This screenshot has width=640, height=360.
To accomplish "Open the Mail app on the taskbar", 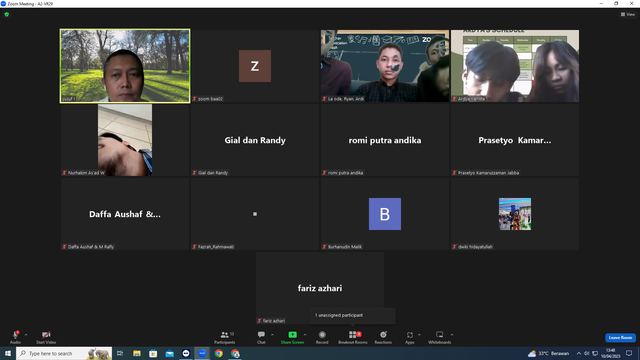I will point(169,353).
